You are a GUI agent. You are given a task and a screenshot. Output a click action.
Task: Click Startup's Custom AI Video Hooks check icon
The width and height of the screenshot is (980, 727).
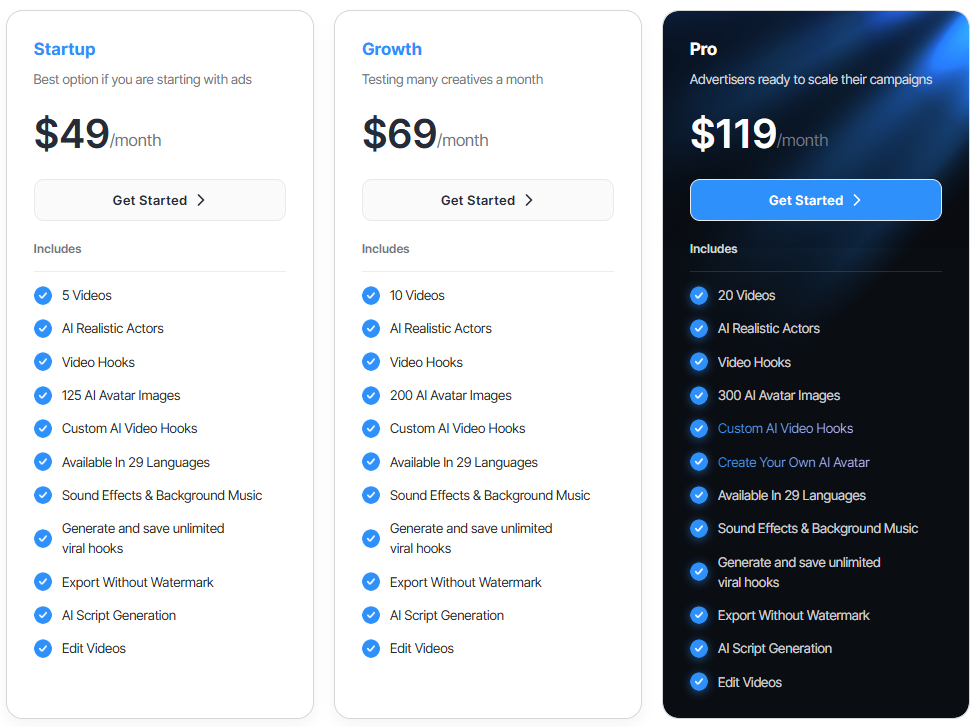(43, 429)
